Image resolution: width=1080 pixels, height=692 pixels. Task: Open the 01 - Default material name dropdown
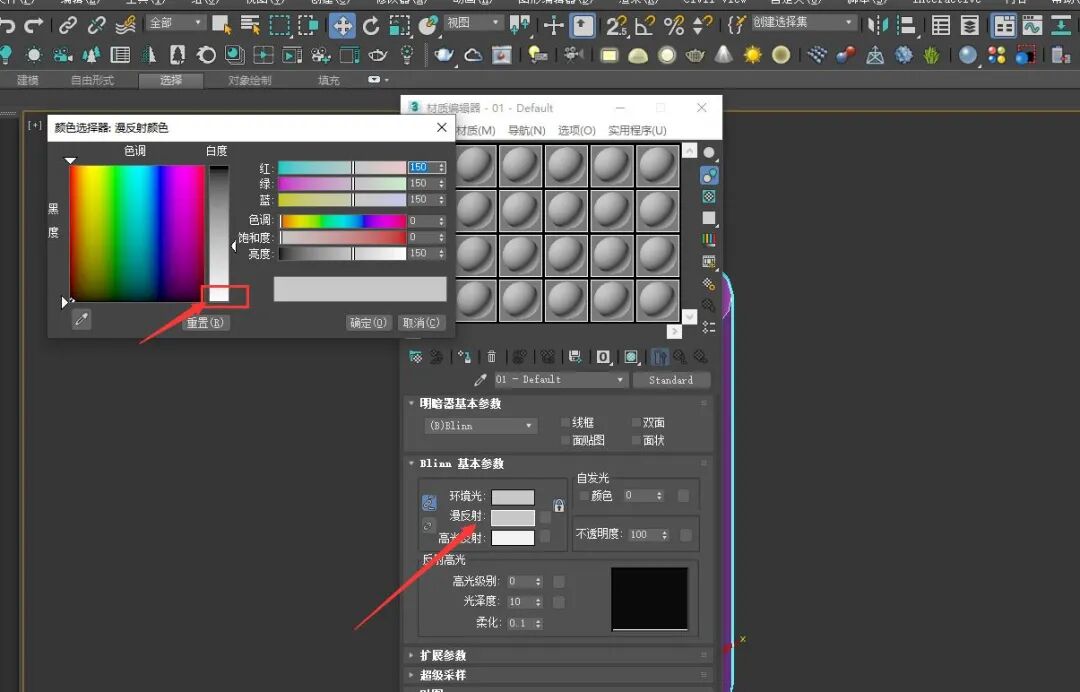point(559,379)
